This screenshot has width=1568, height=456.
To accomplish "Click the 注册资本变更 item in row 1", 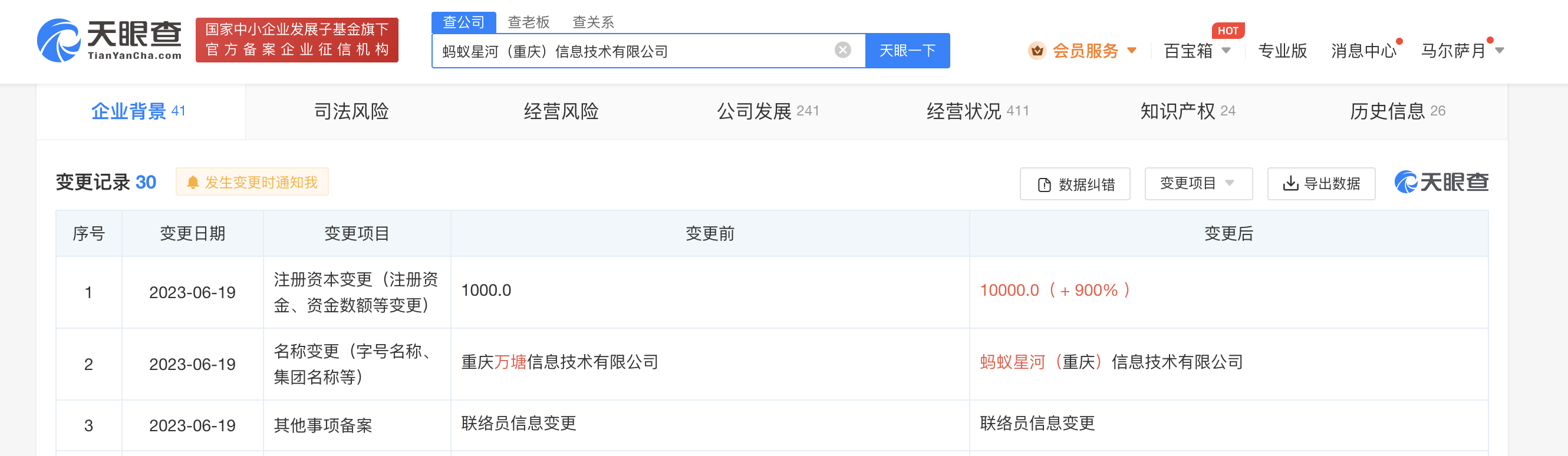I will 356,292.
